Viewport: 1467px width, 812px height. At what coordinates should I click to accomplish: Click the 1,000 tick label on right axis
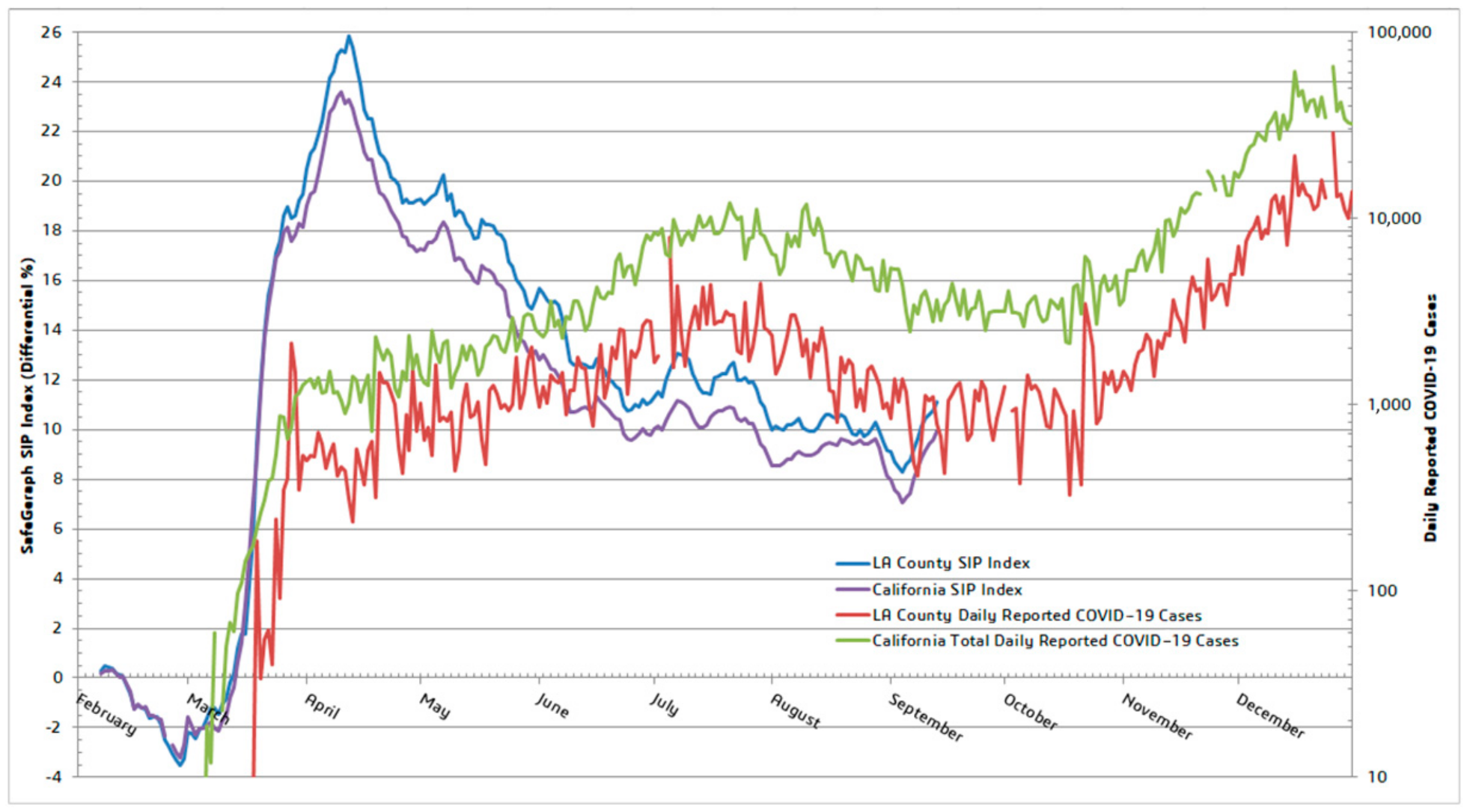[x=1388, y=405]
